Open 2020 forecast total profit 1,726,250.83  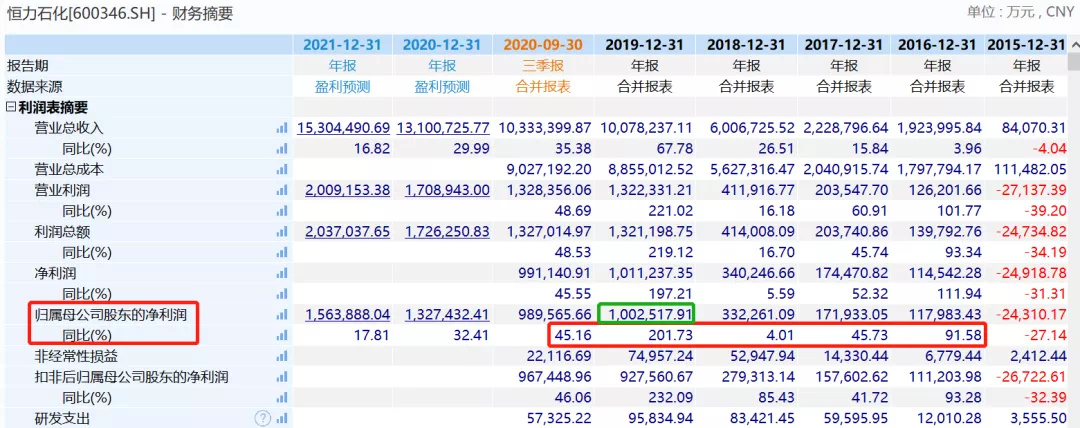tap(447, 232)
